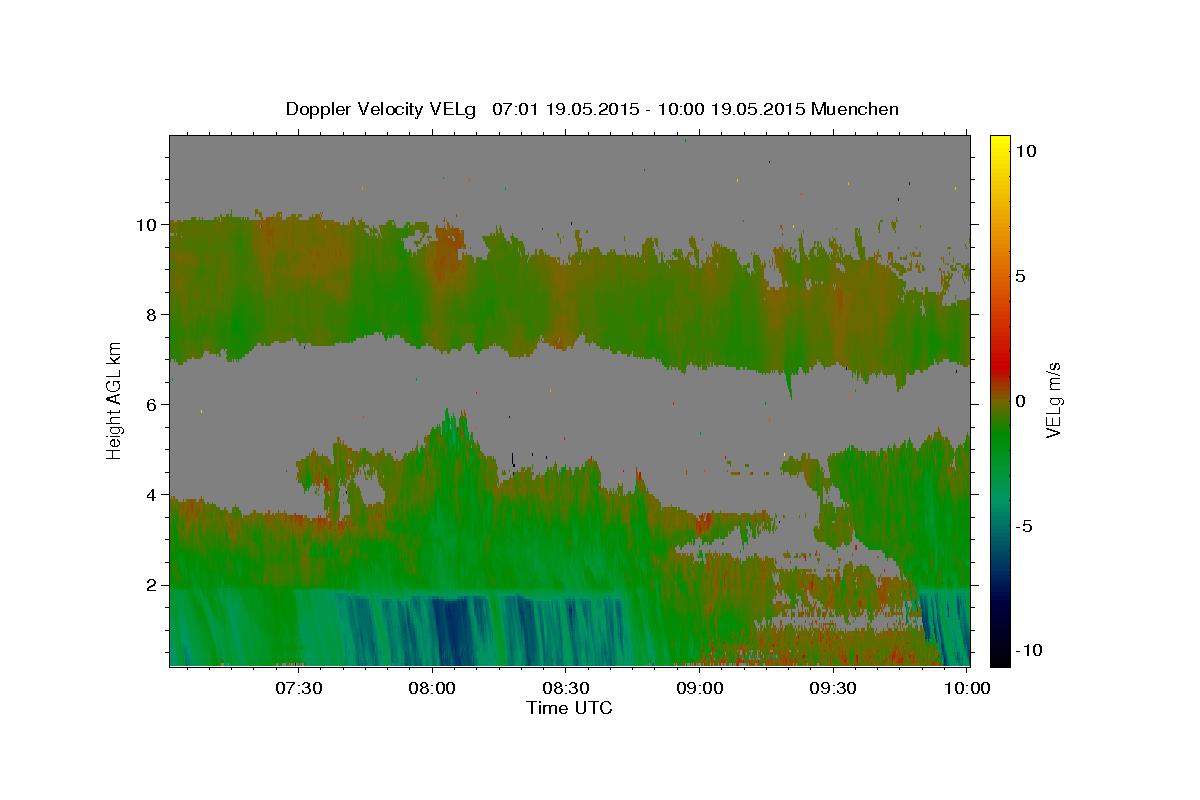Click the height axis label '8'

[151, 314]
